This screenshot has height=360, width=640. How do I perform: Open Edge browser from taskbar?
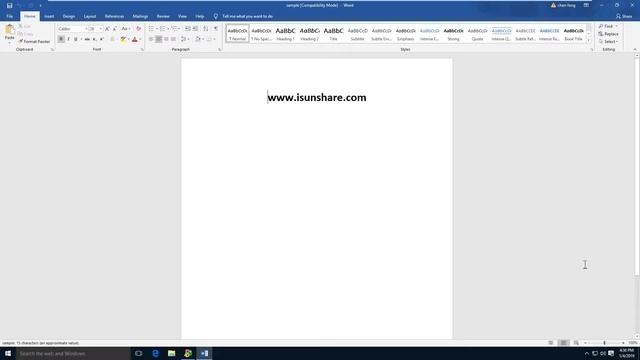(x=155, y=353)
